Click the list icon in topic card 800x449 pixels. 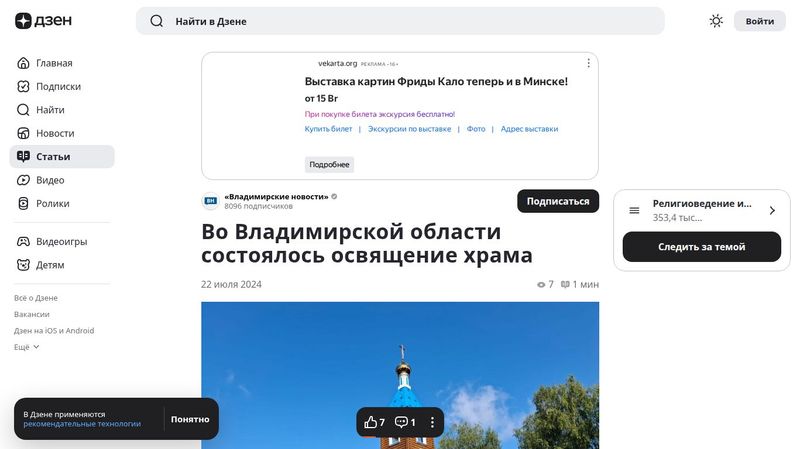click(634, 210)
